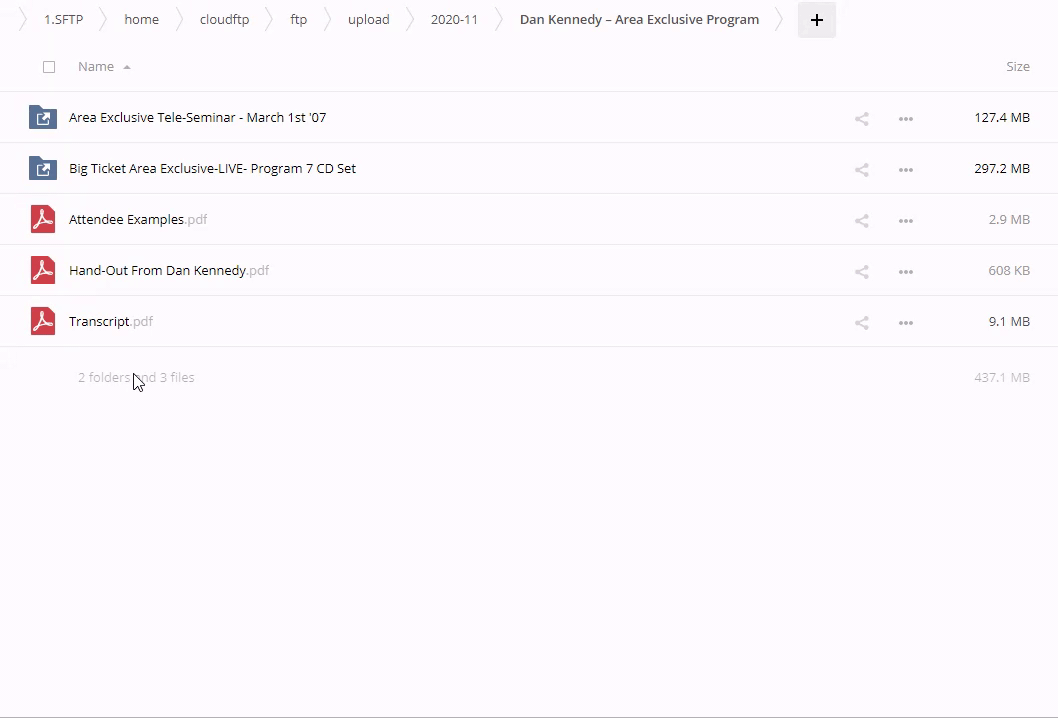
Task: Click share icon for Attendee Examples.pdf
Action: click(x=861, y=221)
